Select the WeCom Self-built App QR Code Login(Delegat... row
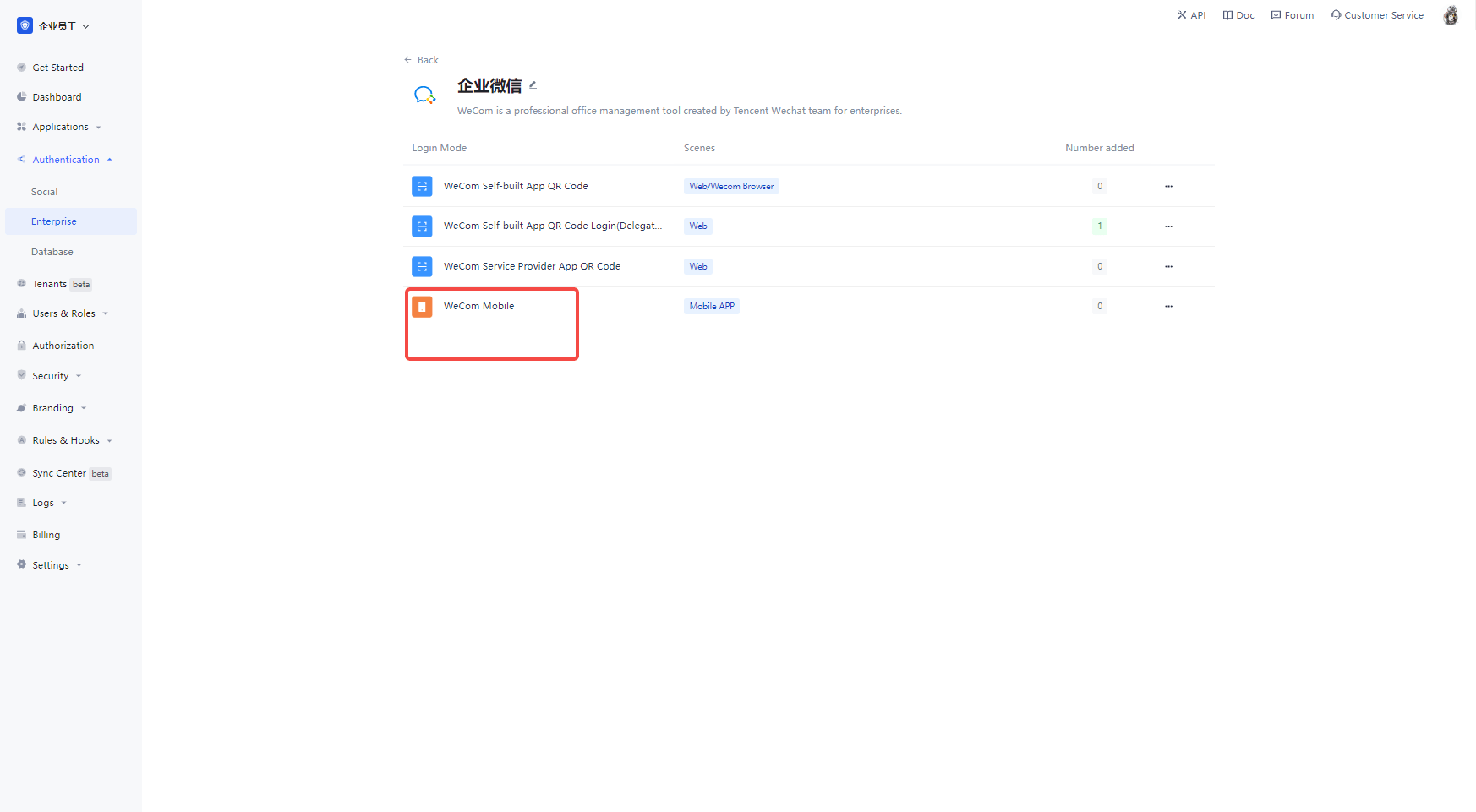 552,226
